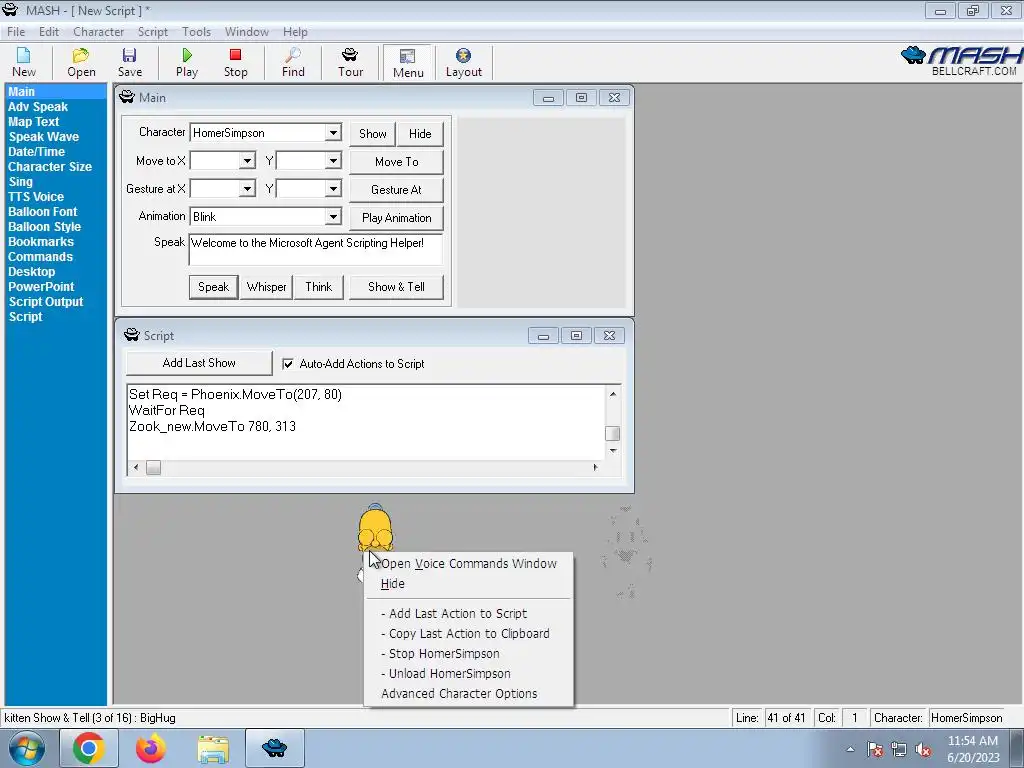
Task: Choose Add Last Action to Script
Action: [x=469, y=614]
